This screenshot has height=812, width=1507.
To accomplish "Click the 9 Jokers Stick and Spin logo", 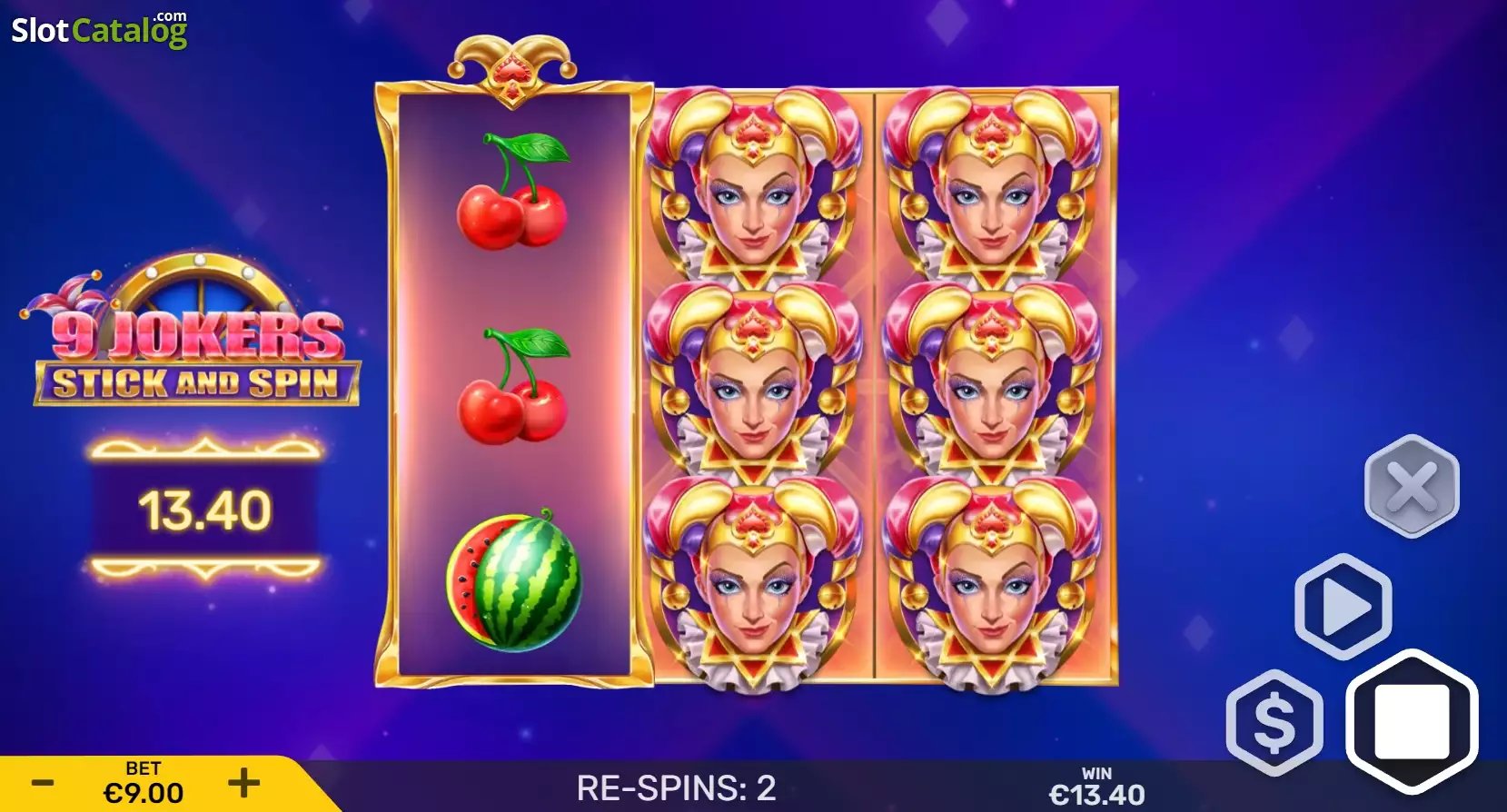I will pos(193,332).
